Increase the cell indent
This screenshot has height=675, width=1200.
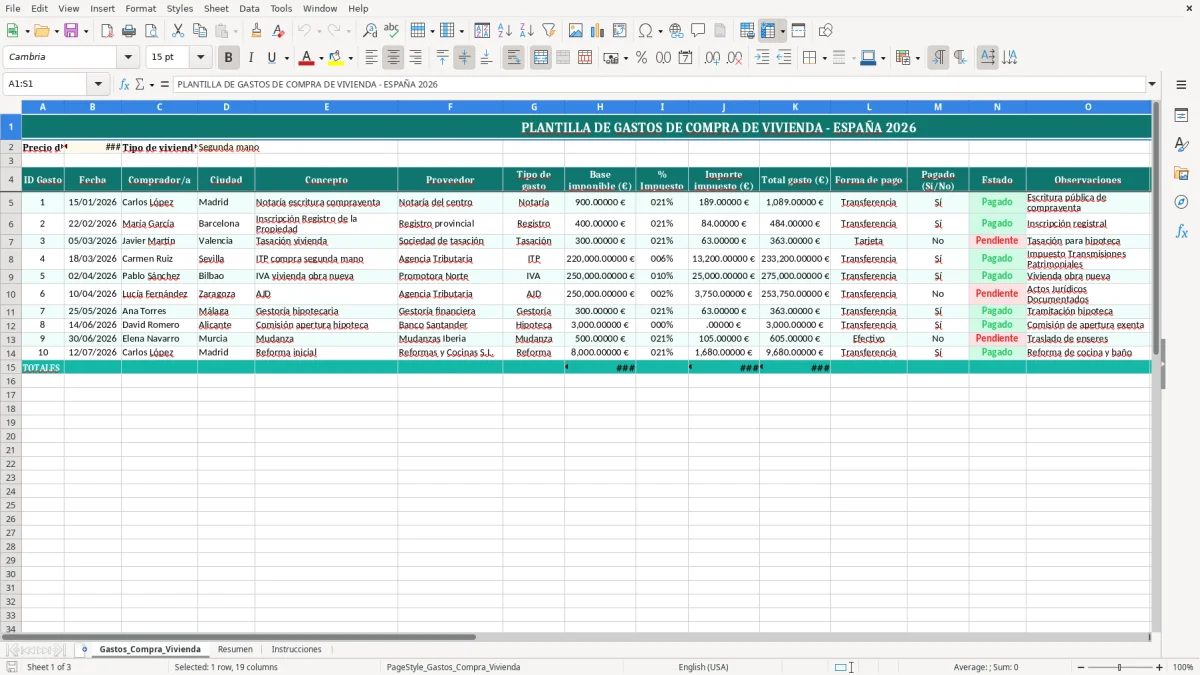coord(762,58)
